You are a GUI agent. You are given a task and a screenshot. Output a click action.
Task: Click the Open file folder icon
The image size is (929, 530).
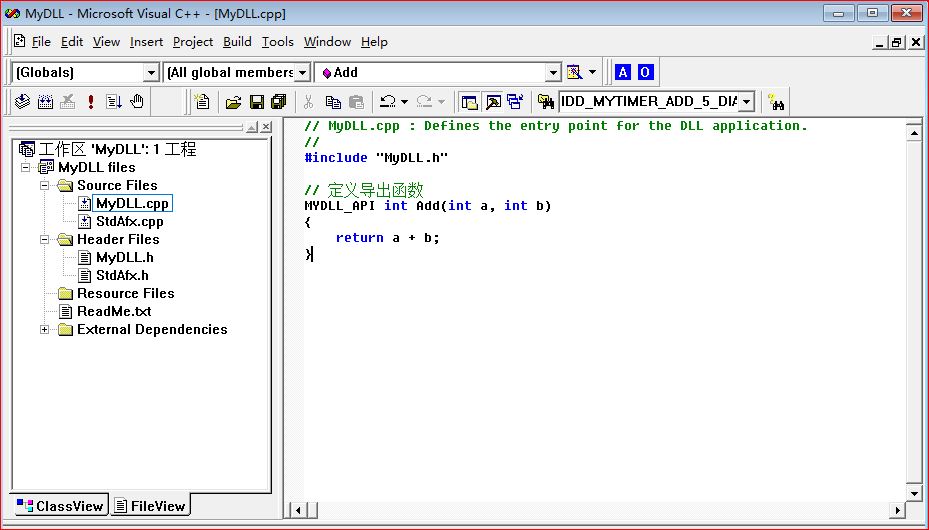[x=233, y=102]
